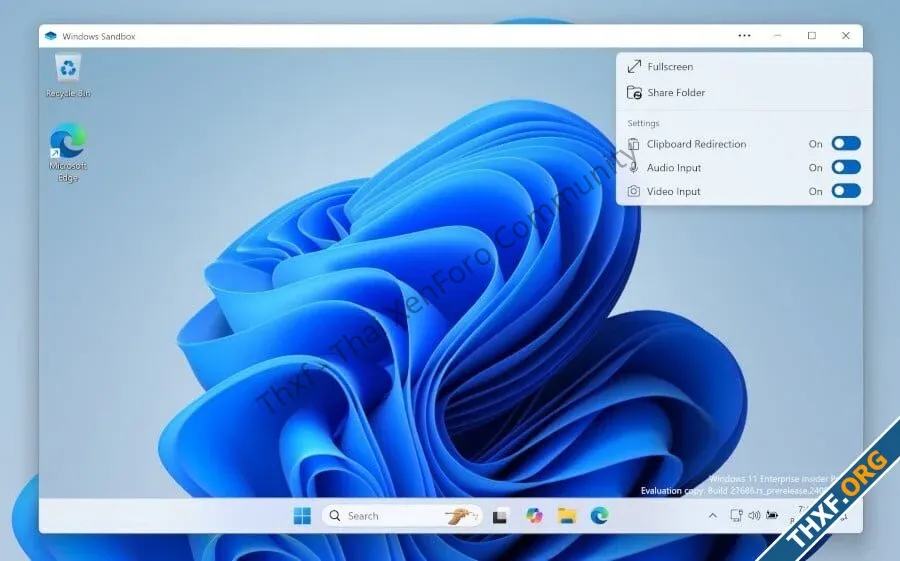
Task: Click the battery icon in system tray
Action: click(773, 515)
